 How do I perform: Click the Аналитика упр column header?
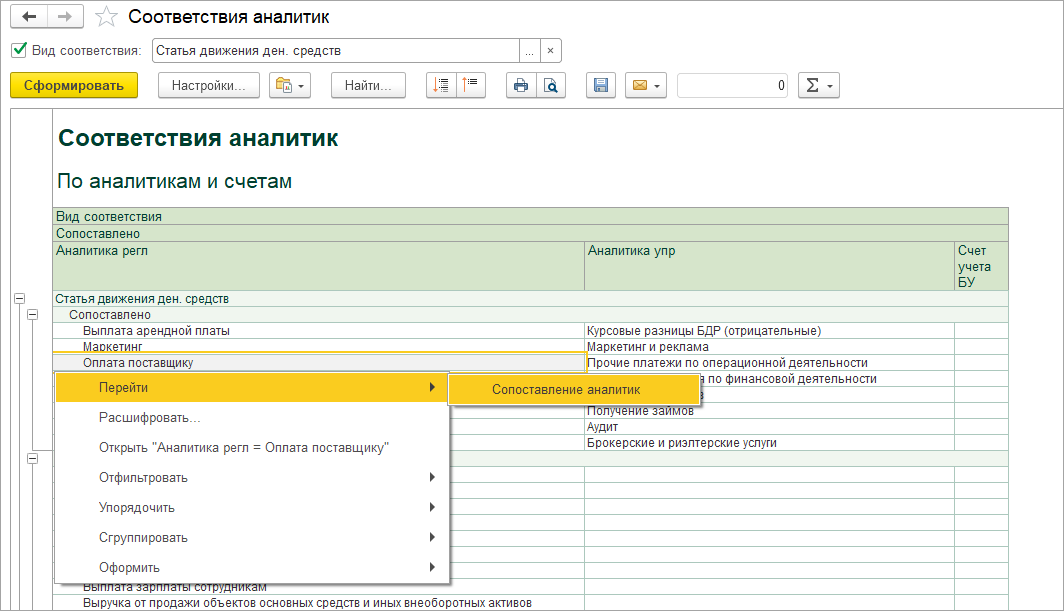click(770, 266)
